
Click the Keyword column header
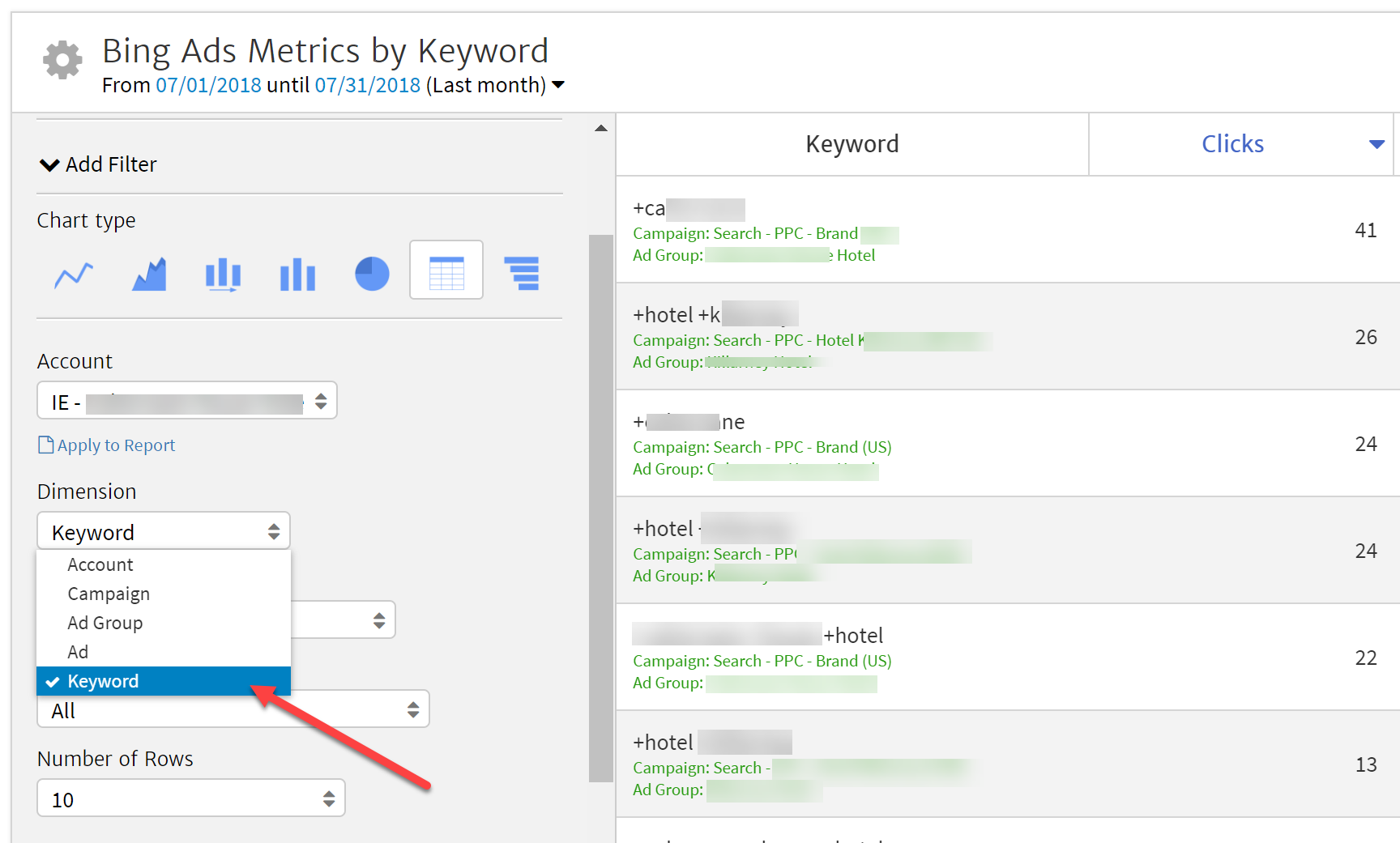coord(852,144)
